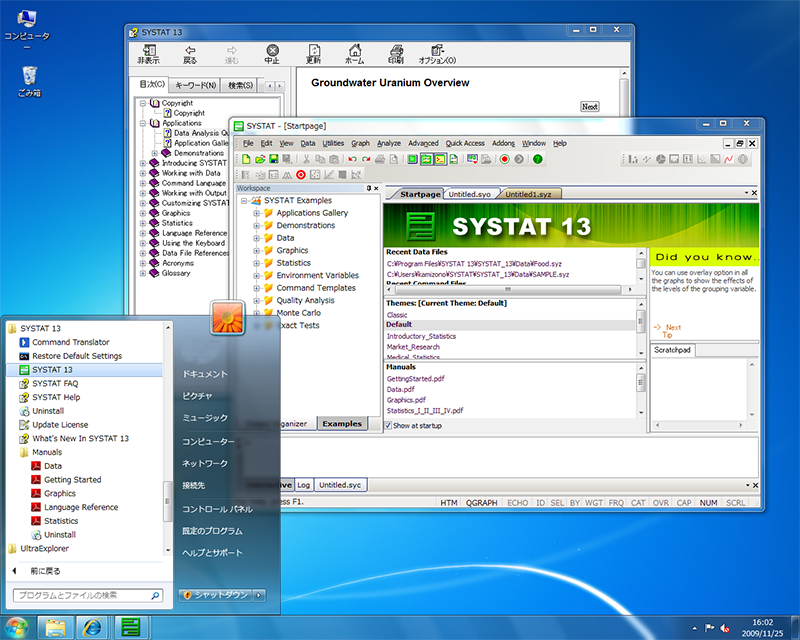The width and height of the screenshot is (800, 640).
Task: Click 印刷 print icon in help window
Action: tap(396, 54)
